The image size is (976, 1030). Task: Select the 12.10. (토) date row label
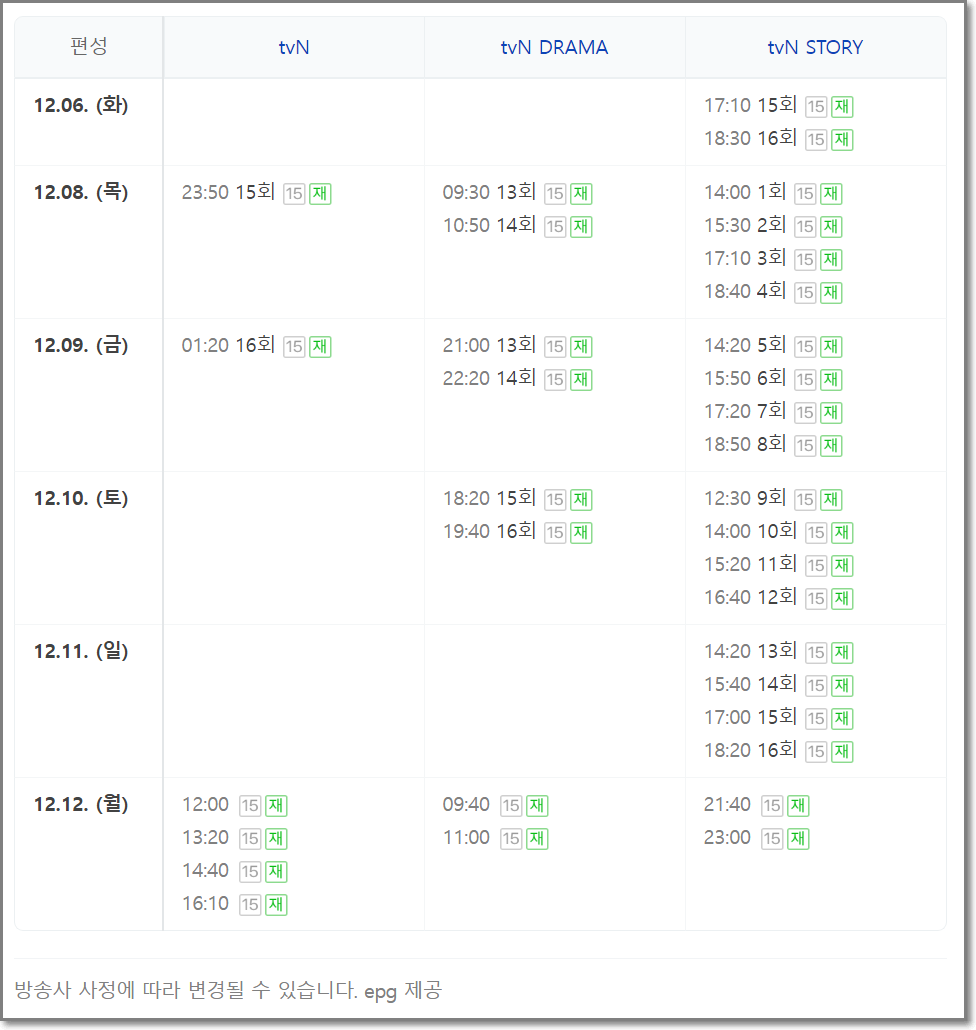coord(81,499)
